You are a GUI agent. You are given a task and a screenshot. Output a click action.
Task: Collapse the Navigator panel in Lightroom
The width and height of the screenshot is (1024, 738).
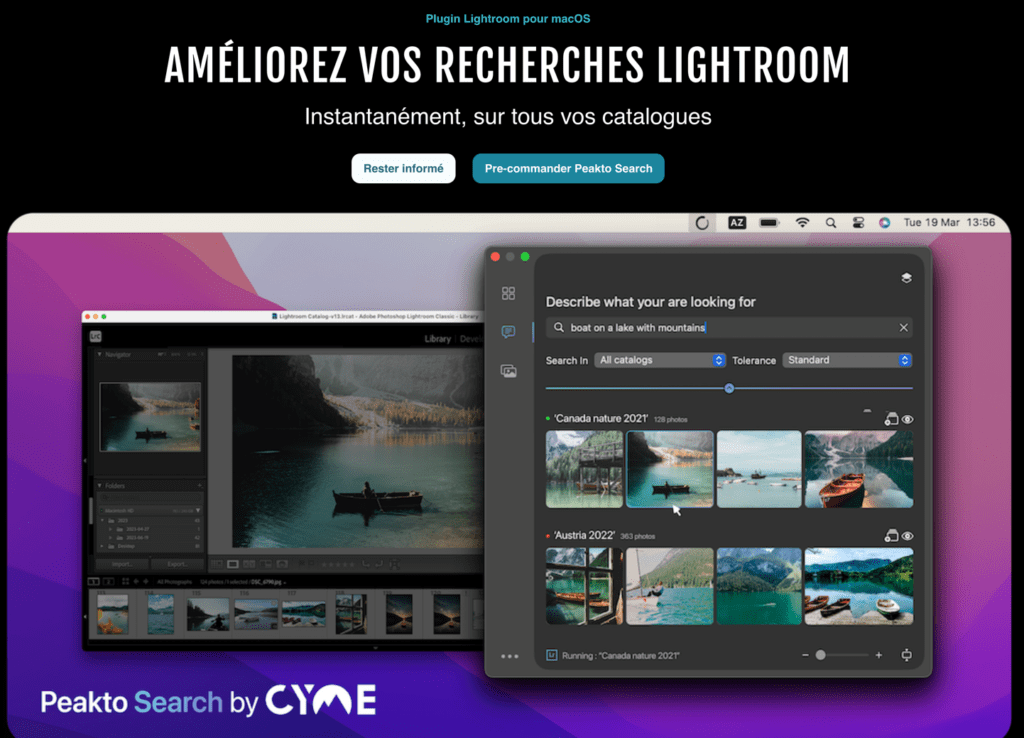(x=100, y=355)
